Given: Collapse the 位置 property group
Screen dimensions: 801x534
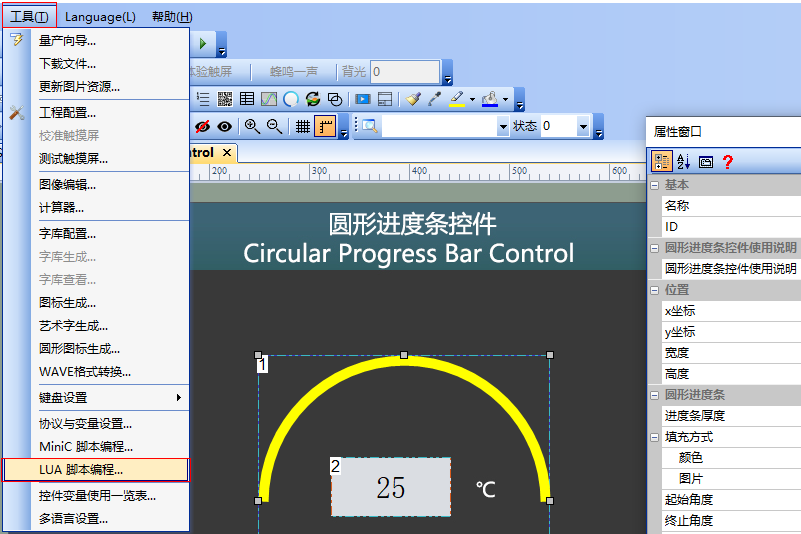Looking at the screenshot, I should (654, 290).
